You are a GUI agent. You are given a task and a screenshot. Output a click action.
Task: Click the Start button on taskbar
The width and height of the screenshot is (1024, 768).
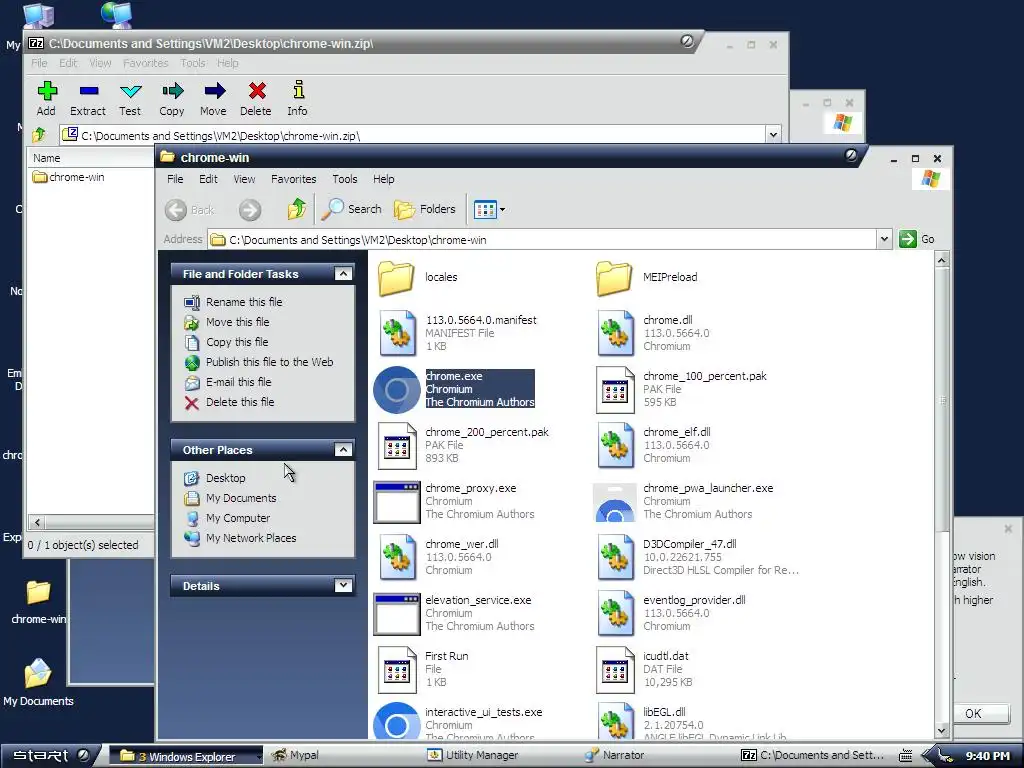(x=49, y=756)
